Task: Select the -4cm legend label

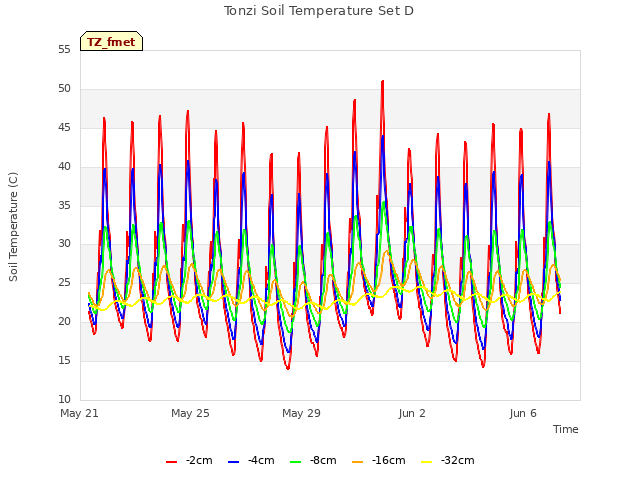Action: click(261, 460)
